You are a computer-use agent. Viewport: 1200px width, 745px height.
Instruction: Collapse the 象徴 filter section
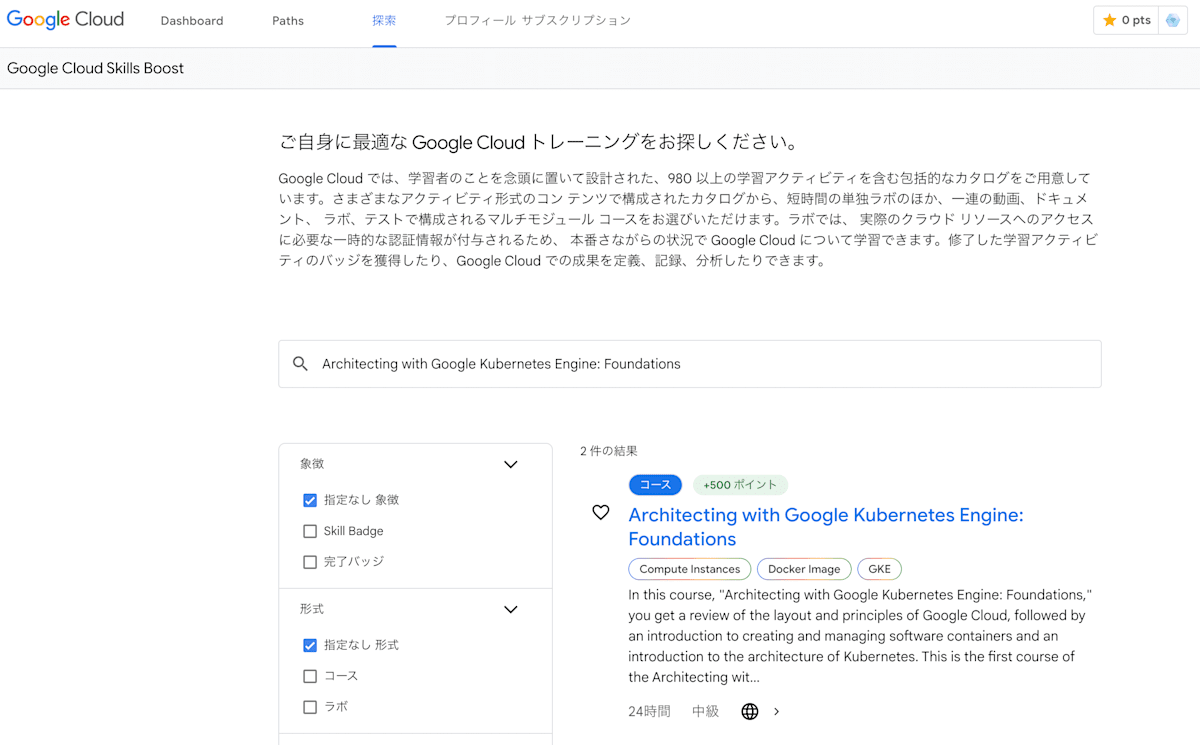point(511,464)
